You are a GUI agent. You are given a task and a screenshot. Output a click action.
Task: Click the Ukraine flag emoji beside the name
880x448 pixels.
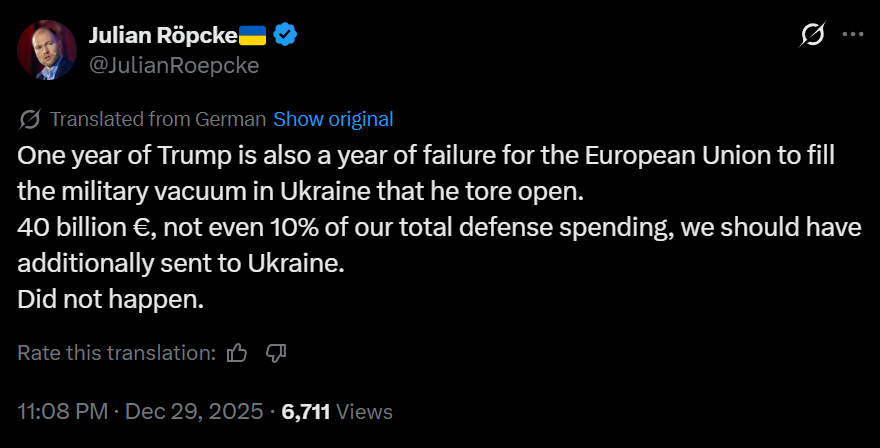tap(253, 35)
